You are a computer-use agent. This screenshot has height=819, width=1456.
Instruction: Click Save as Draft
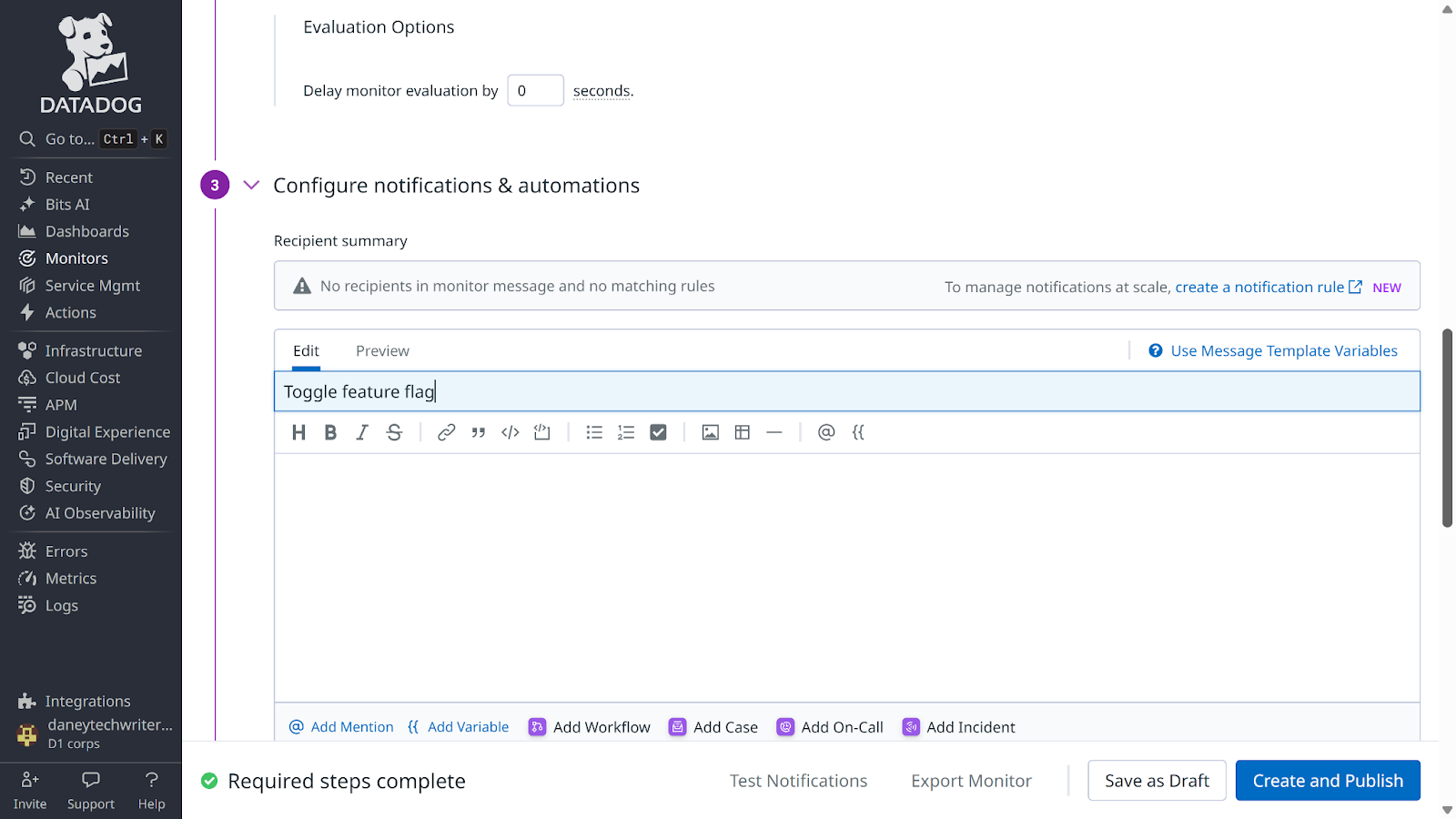pos(1157,781)
